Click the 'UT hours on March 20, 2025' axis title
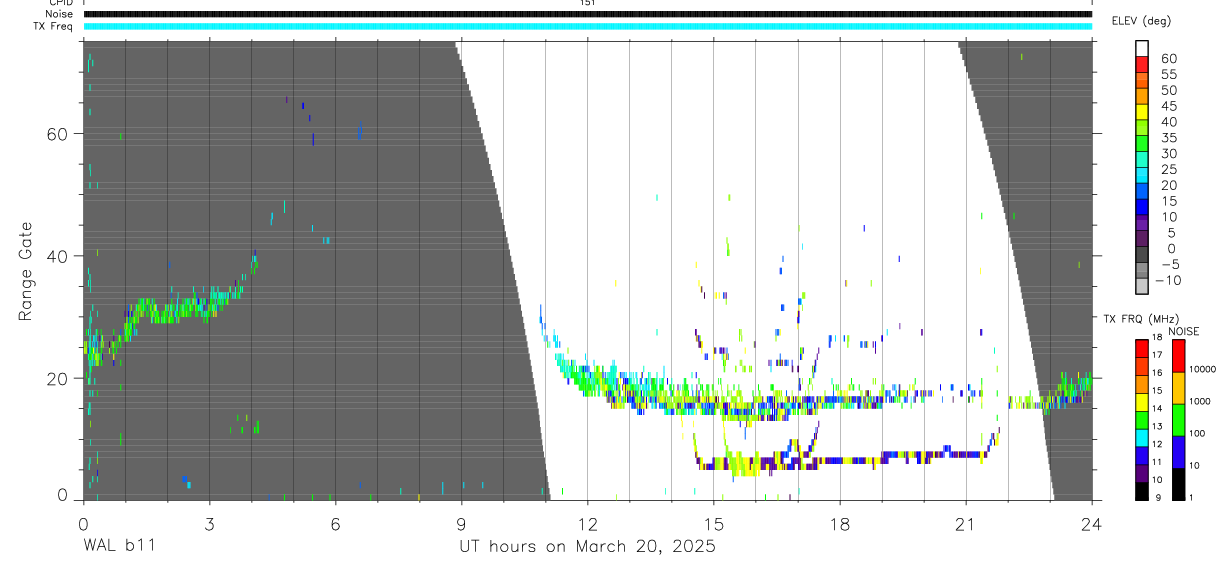 click(x=587, y=547)
